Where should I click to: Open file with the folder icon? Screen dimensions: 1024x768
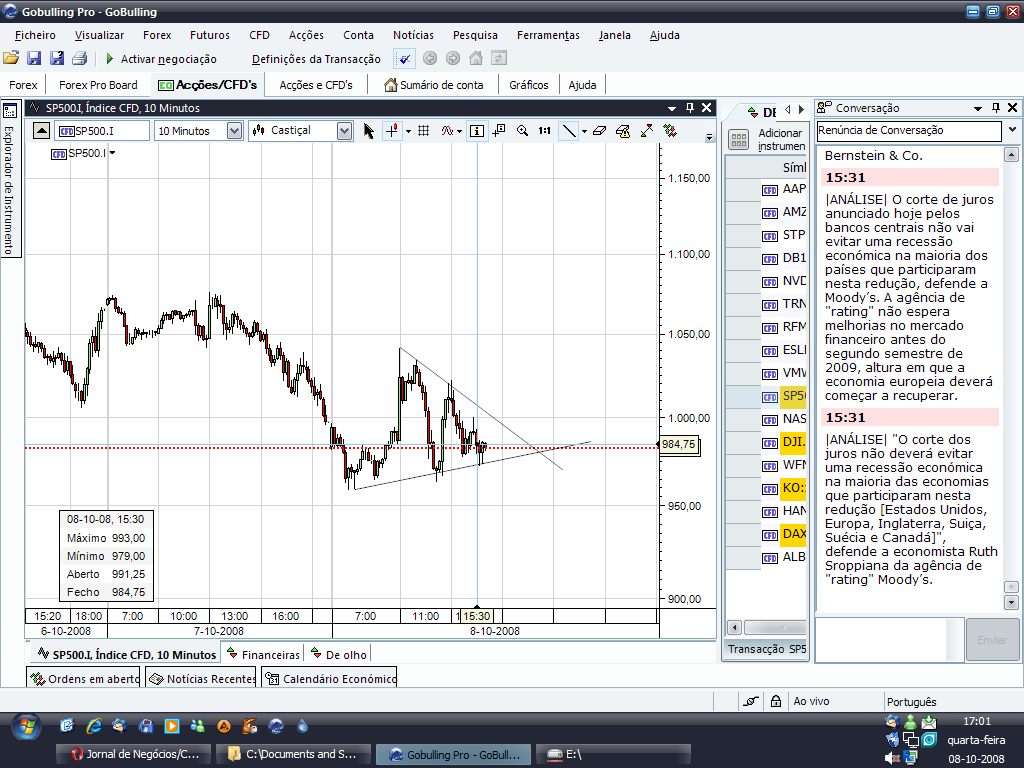click(x=11, y=58)
